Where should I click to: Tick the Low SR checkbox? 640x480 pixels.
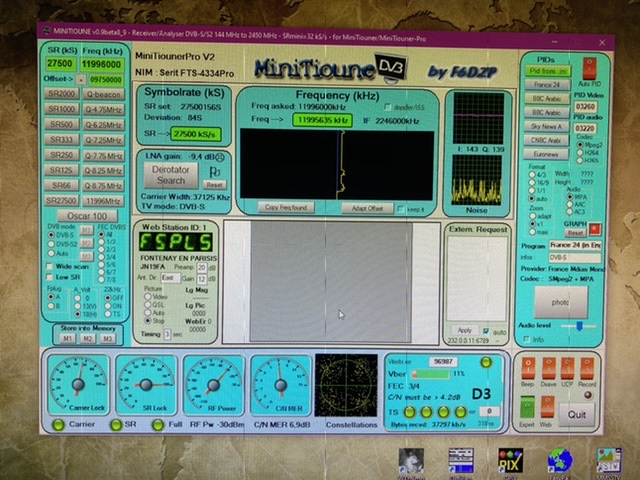pyautogui.click(x=51, y=277)
